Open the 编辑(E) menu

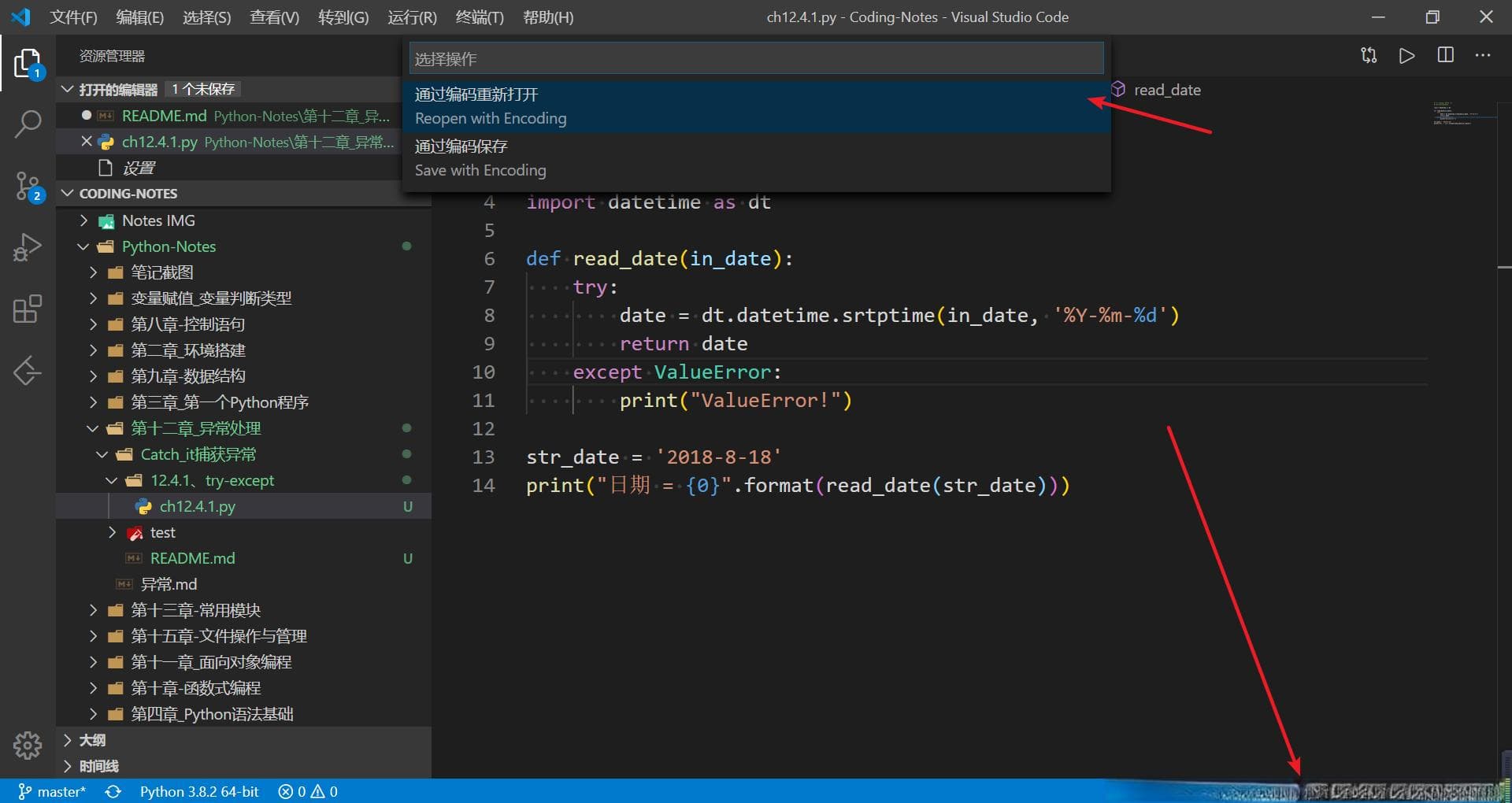tap(140, 17)
